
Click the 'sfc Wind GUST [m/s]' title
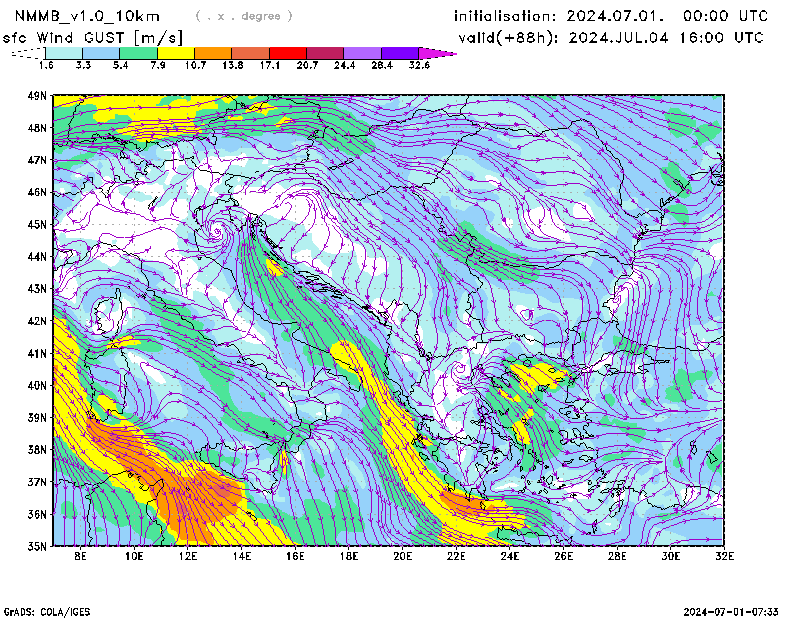coord(93,37)
